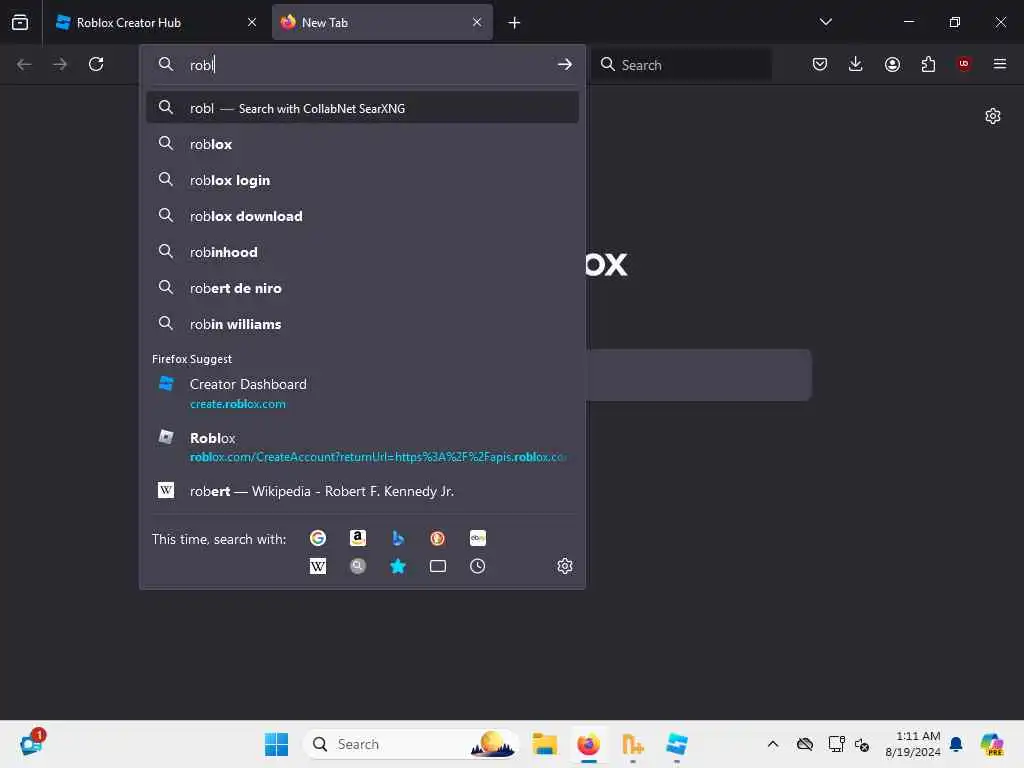This screenshot has height=768, width=1024.
Task: Reload the current page
Action: [x=96, y=64]
